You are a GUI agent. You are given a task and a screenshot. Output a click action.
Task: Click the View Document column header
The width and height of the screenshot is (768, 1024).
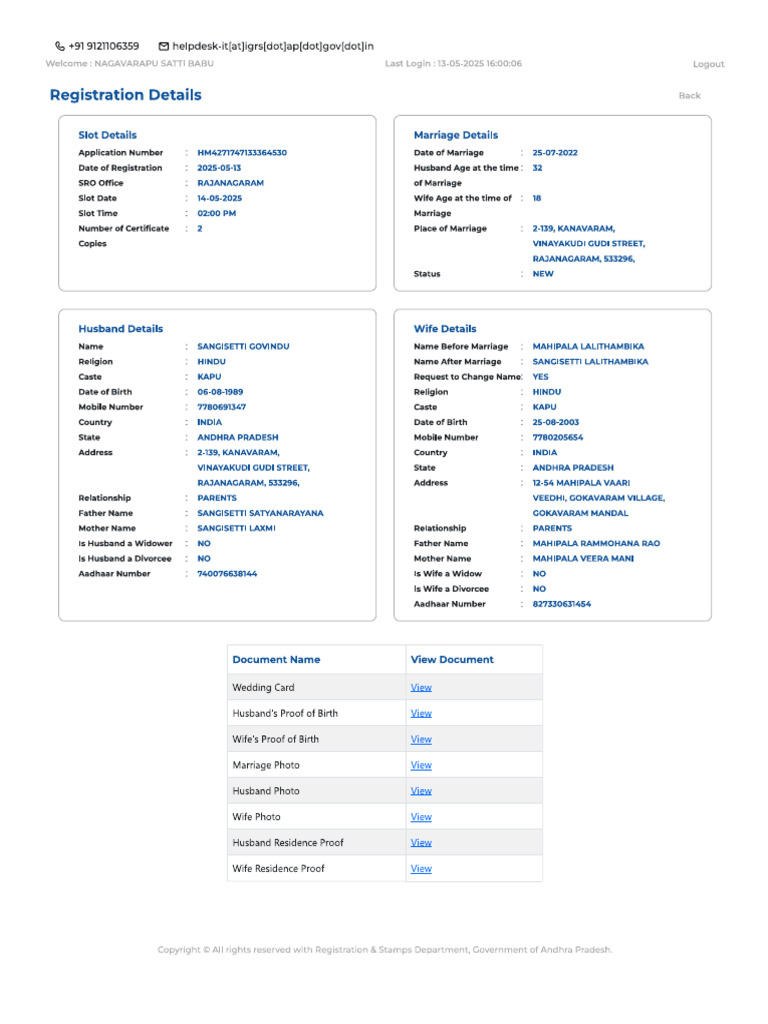452,660
